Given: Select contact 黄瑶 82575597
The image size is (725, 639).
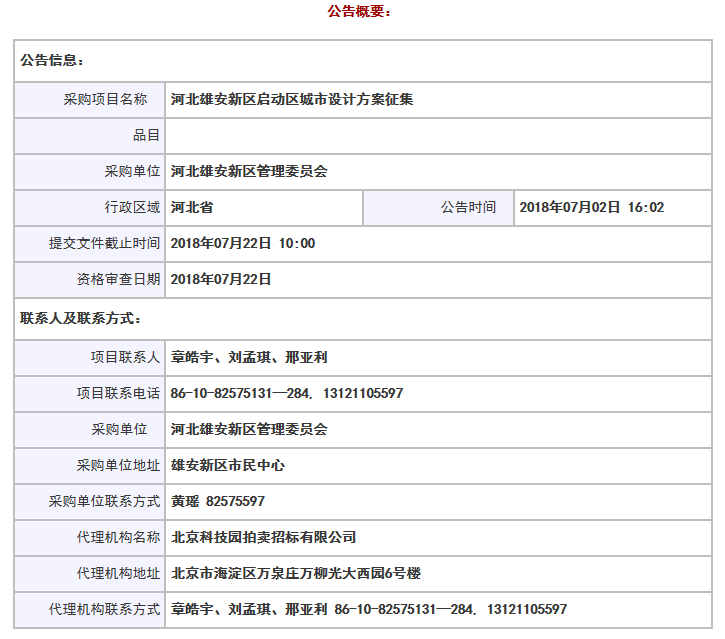Looking at the screenshot, I should coord(218,501).
